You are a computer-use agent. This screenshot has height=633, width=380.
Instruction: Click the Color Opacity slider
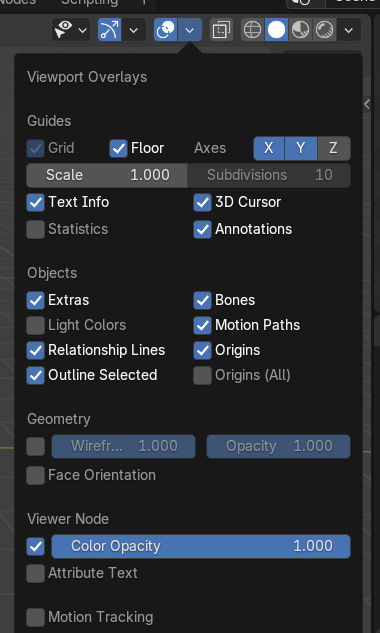pos(201,546)
